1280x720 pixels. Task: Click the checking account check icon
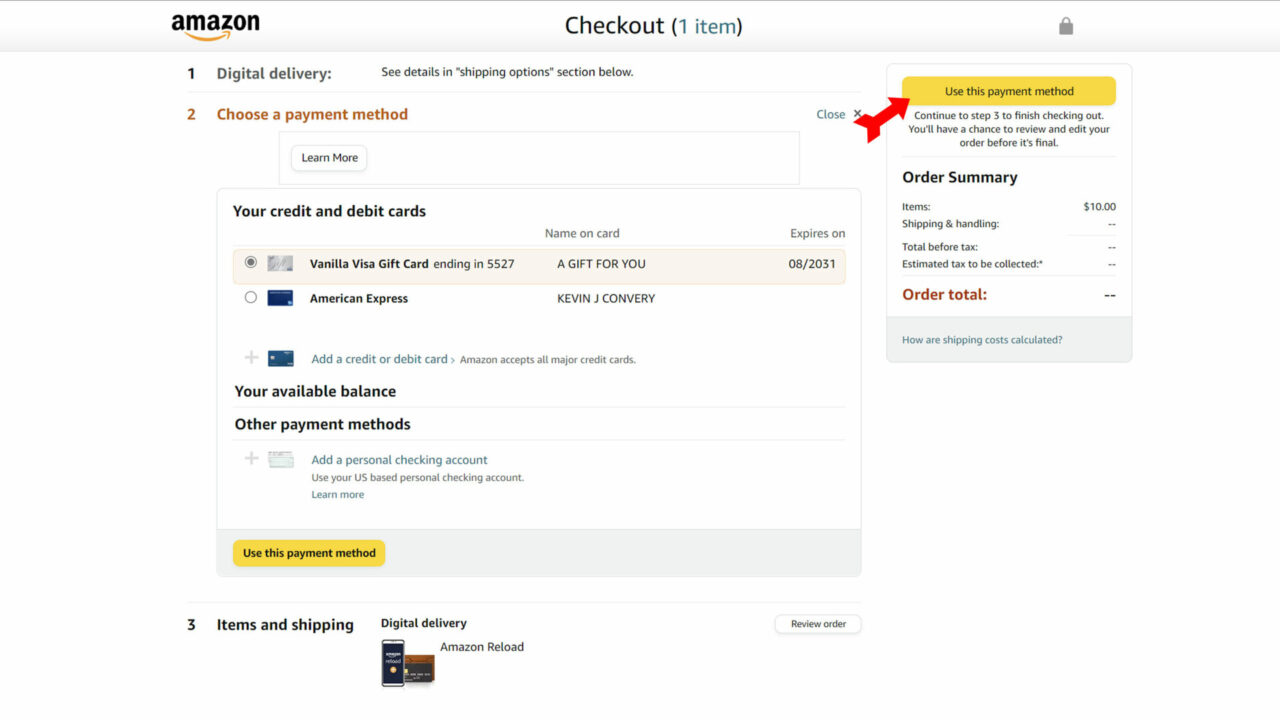280,459
